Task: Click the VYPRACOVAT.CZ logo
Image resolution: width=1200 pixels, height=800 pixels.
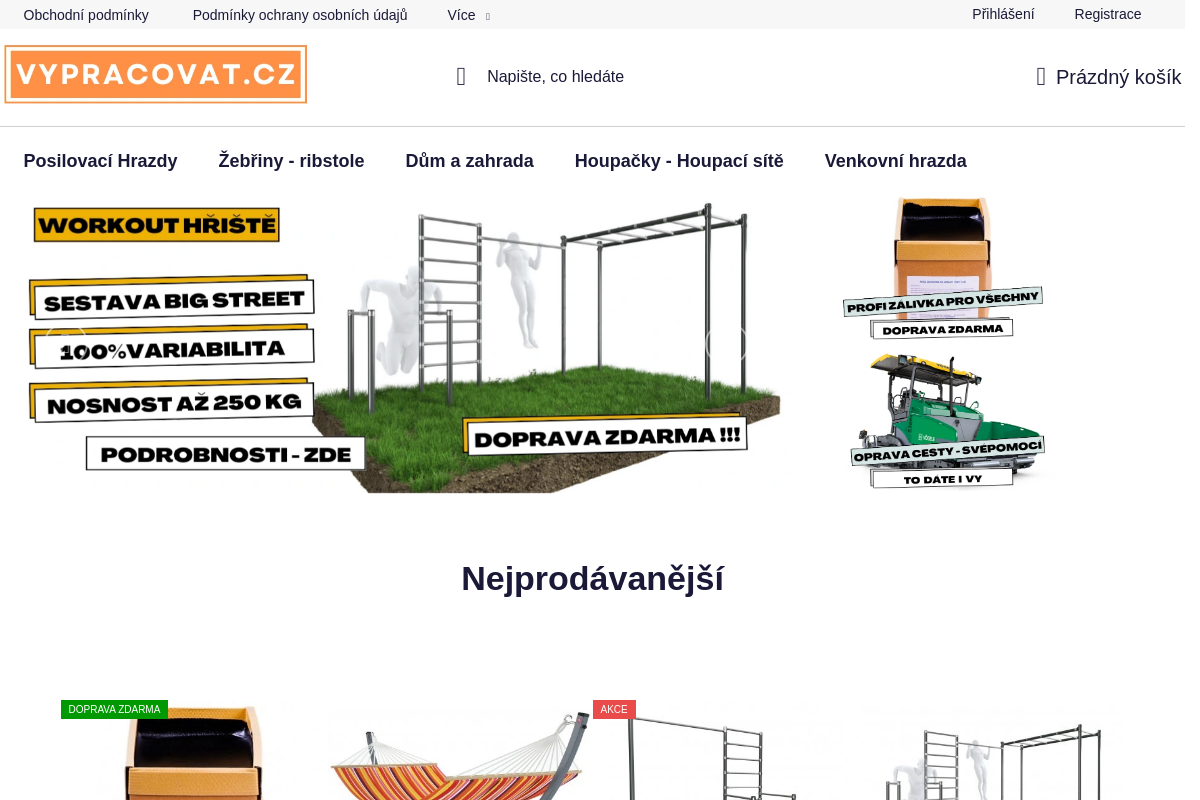Action: [155, 74]
